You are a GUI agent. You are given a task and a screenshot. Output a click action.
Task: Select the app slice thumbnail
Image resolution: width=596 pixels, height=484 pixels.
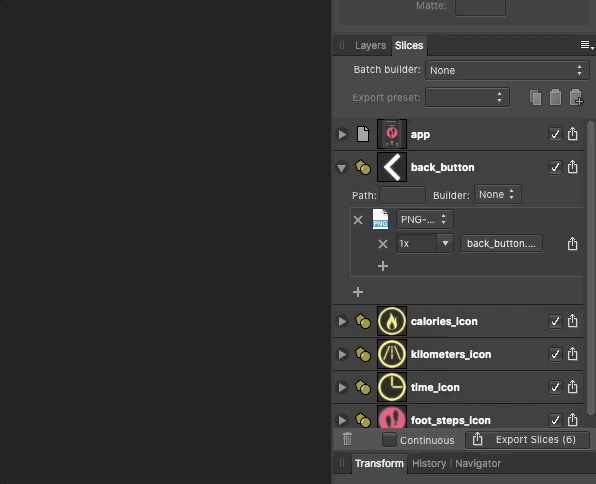tap(392, 134)
